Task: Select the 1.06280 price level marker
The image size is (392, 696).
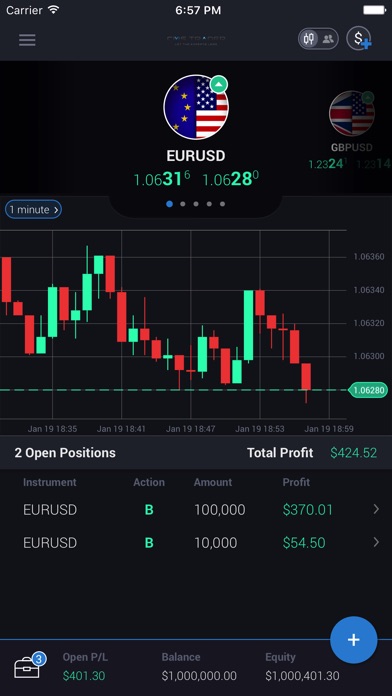Action: click(x=368, y=390)
